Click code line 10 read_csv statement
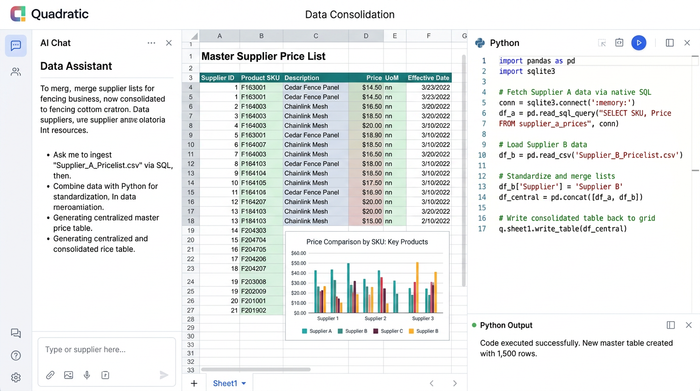This screenshot has height=391, width=700. [591, 155]
